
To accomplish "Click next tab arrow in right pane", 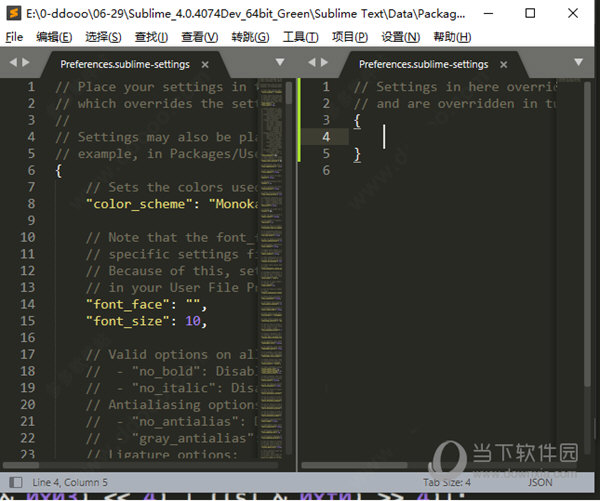I will [327, 63].
